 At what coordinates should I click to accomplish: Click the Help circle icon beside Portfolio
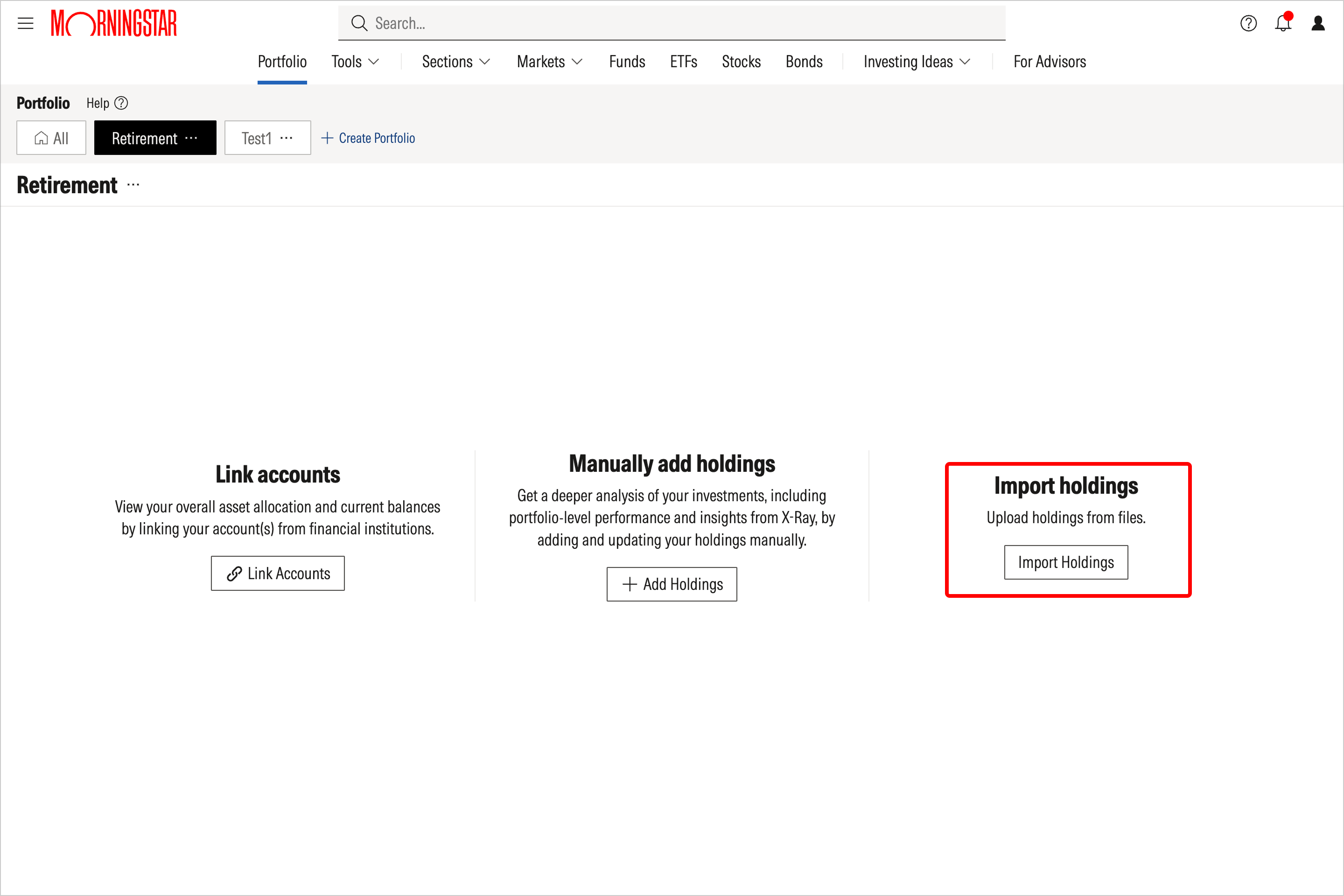tap(121, 103)
